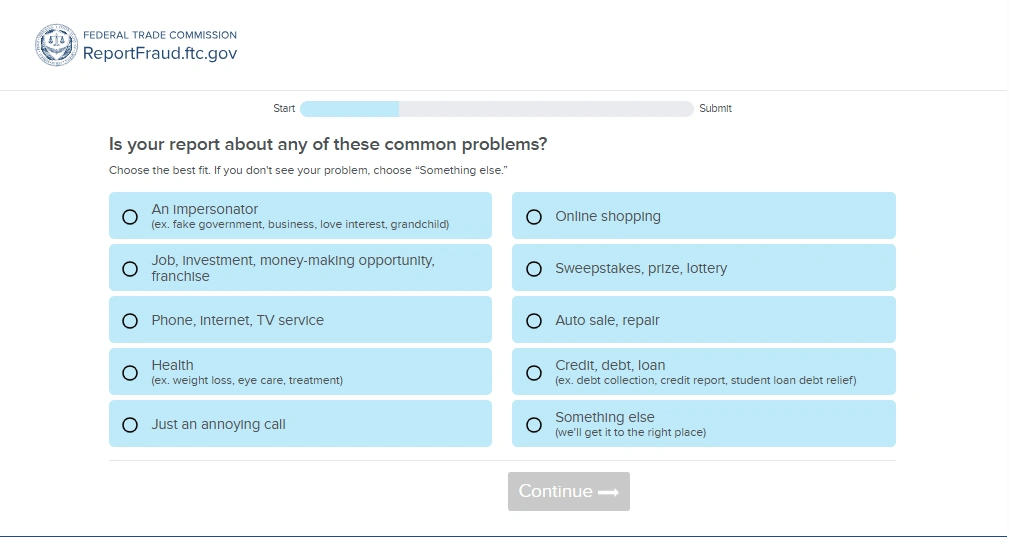Select Sweepstakes, prize, lottery option

click(x=534, y=269)
